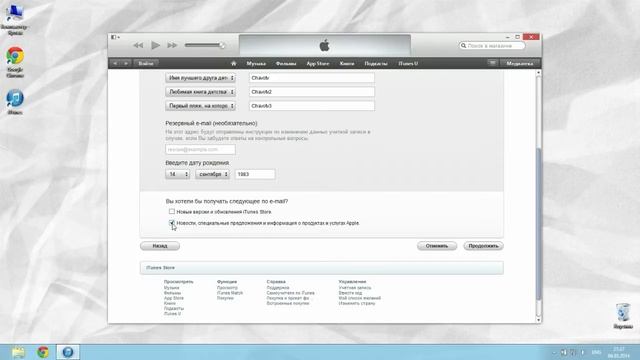Open the Фильмы tab in the store bar
This screenshot has width=640, height=360.
286,63
